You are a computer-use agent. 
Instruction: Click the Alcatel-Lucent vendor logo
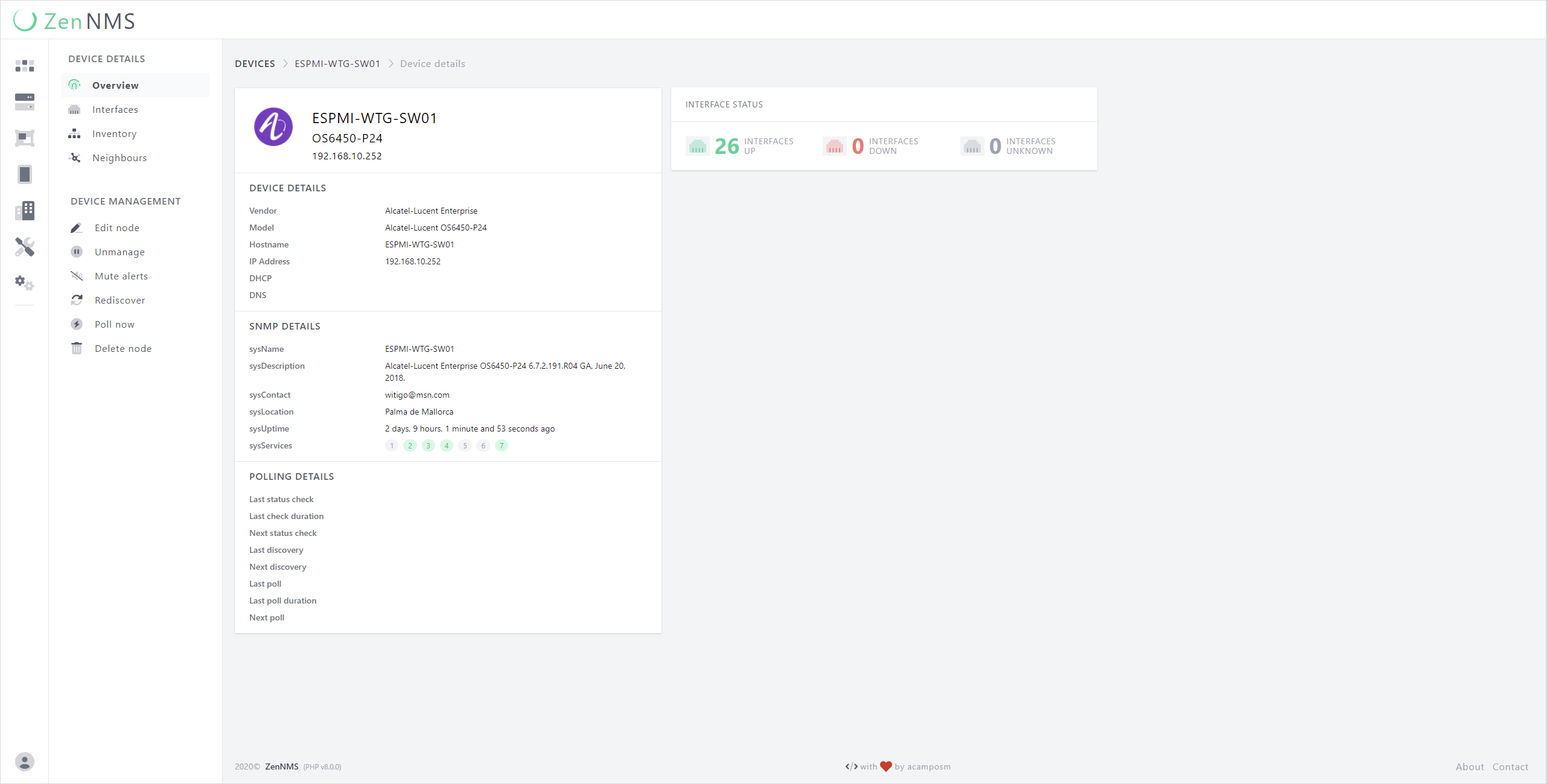tap(273, 127)
